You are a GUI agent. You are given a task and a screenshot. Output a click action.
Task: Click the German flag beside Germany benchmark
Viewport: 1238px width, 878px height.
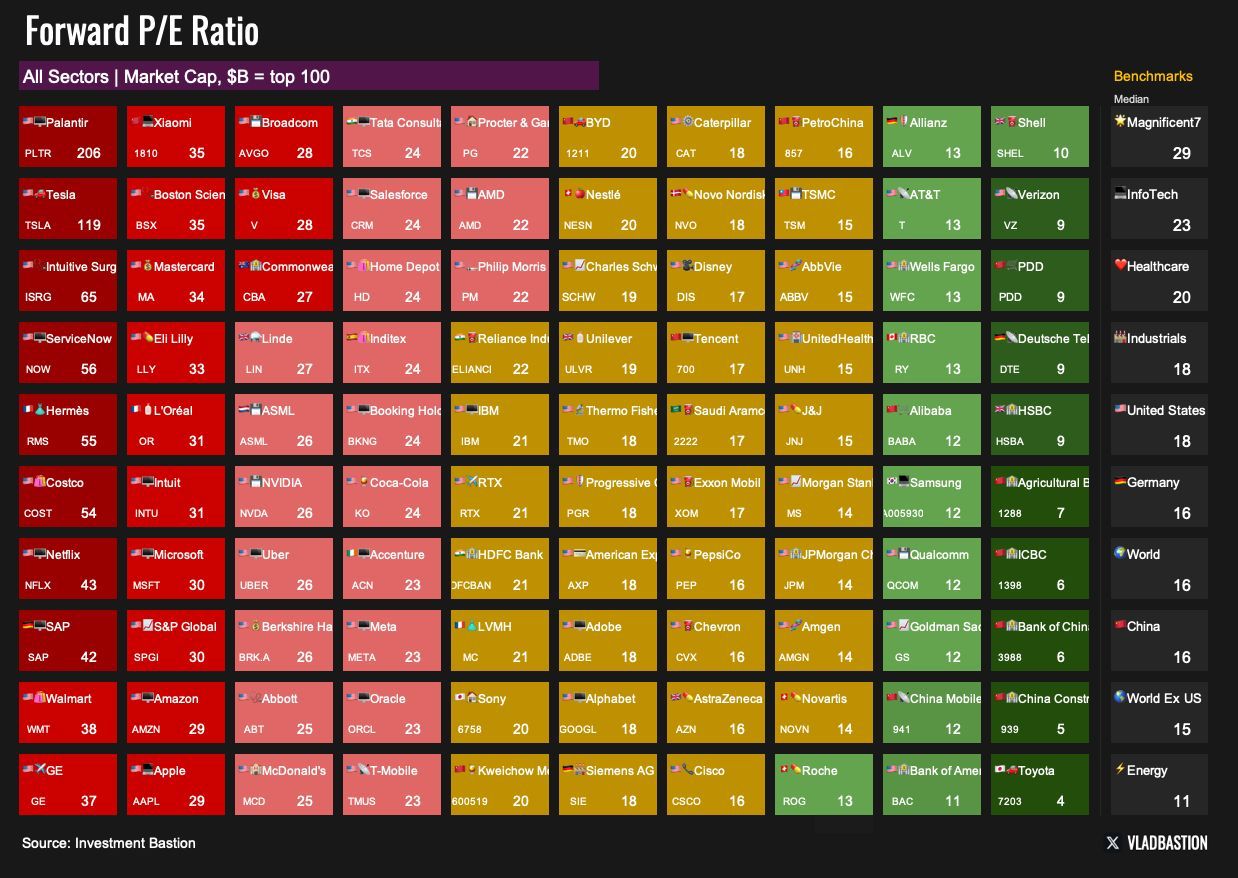pos(1120,482)
